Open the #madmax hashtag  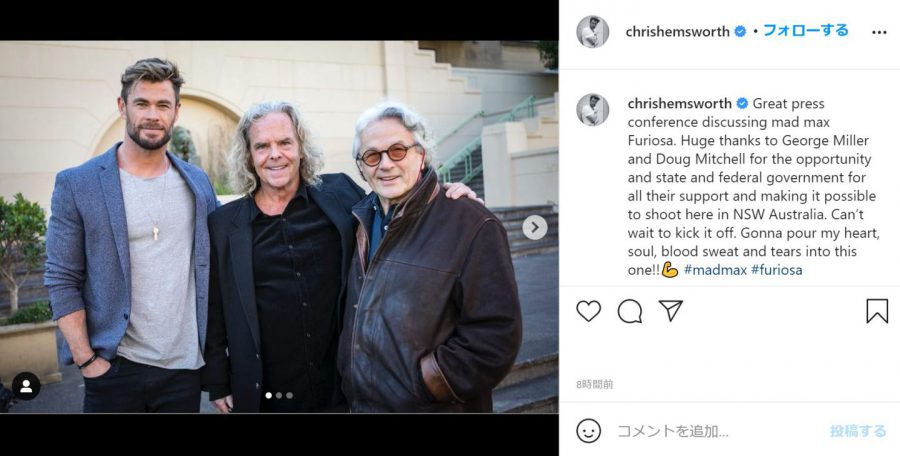tap(715, 270)
